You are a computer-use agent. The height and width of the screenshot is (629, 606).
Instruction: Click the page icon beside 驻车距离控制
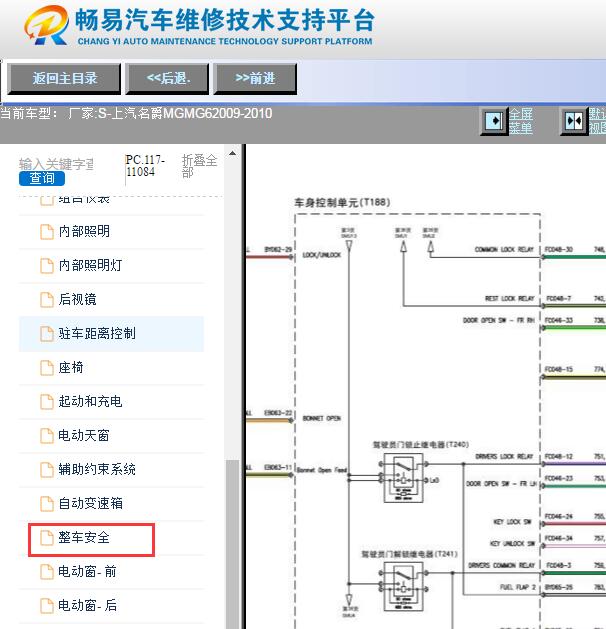point(47,333)
